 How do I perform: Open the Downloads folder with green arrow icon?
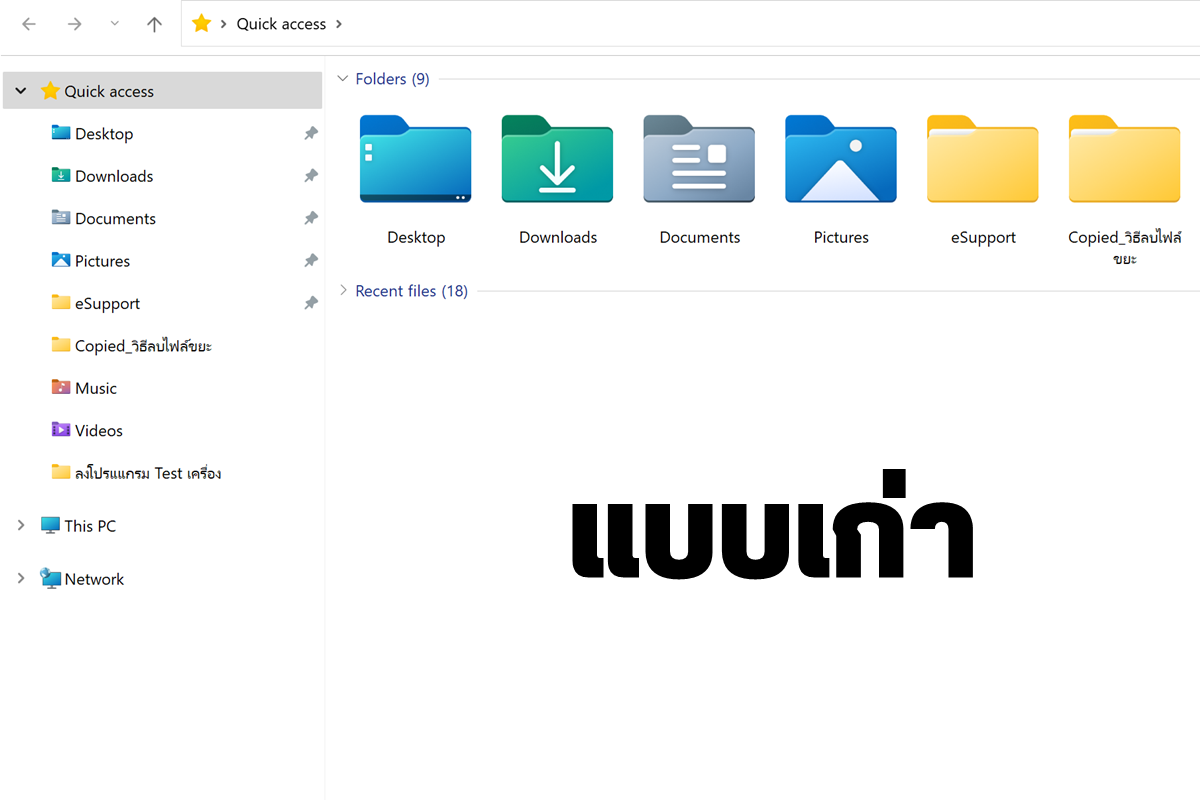coord(557,160)
